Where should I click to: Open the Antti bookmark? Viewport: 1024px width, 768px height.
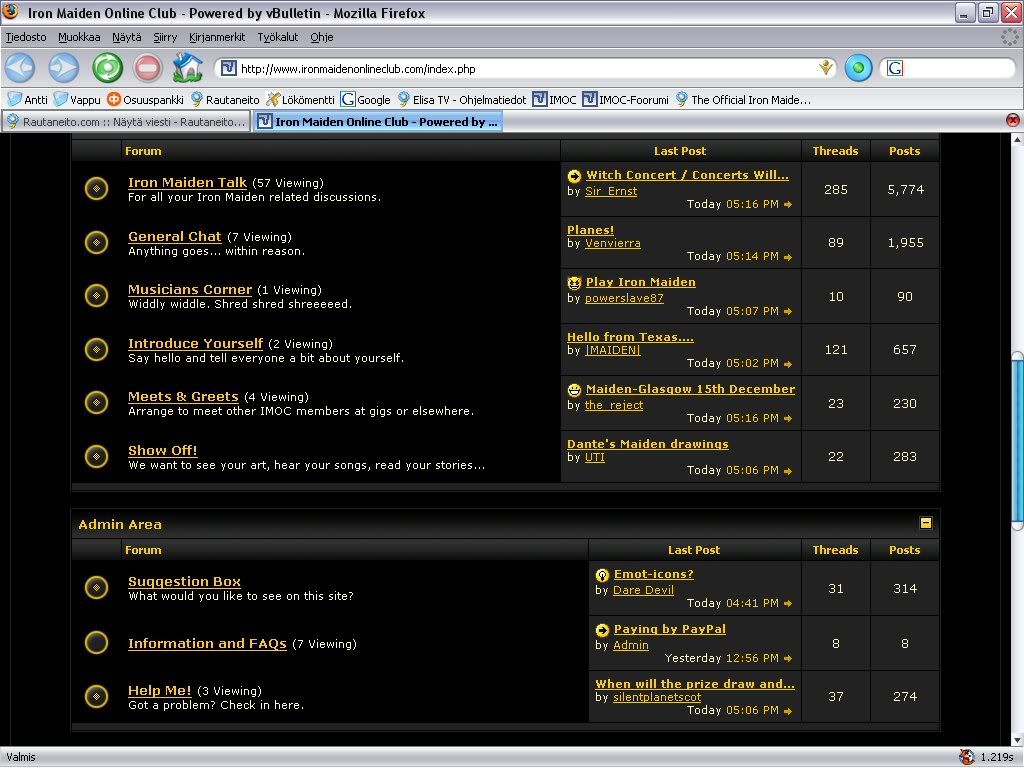27,99
